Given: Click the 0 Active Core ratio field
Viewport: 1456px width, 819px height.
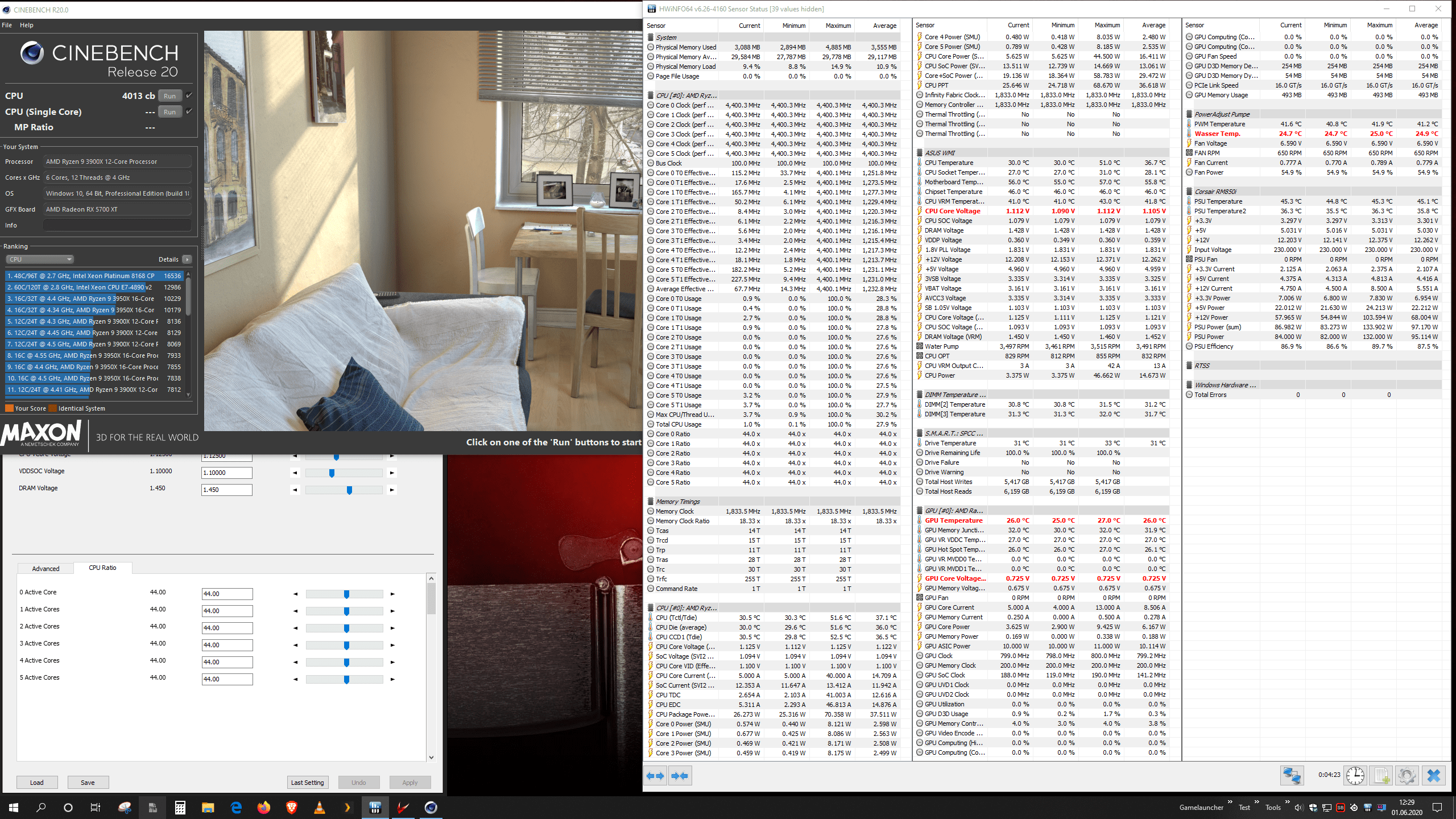Looking at the screenshot, I should (227, 594).
